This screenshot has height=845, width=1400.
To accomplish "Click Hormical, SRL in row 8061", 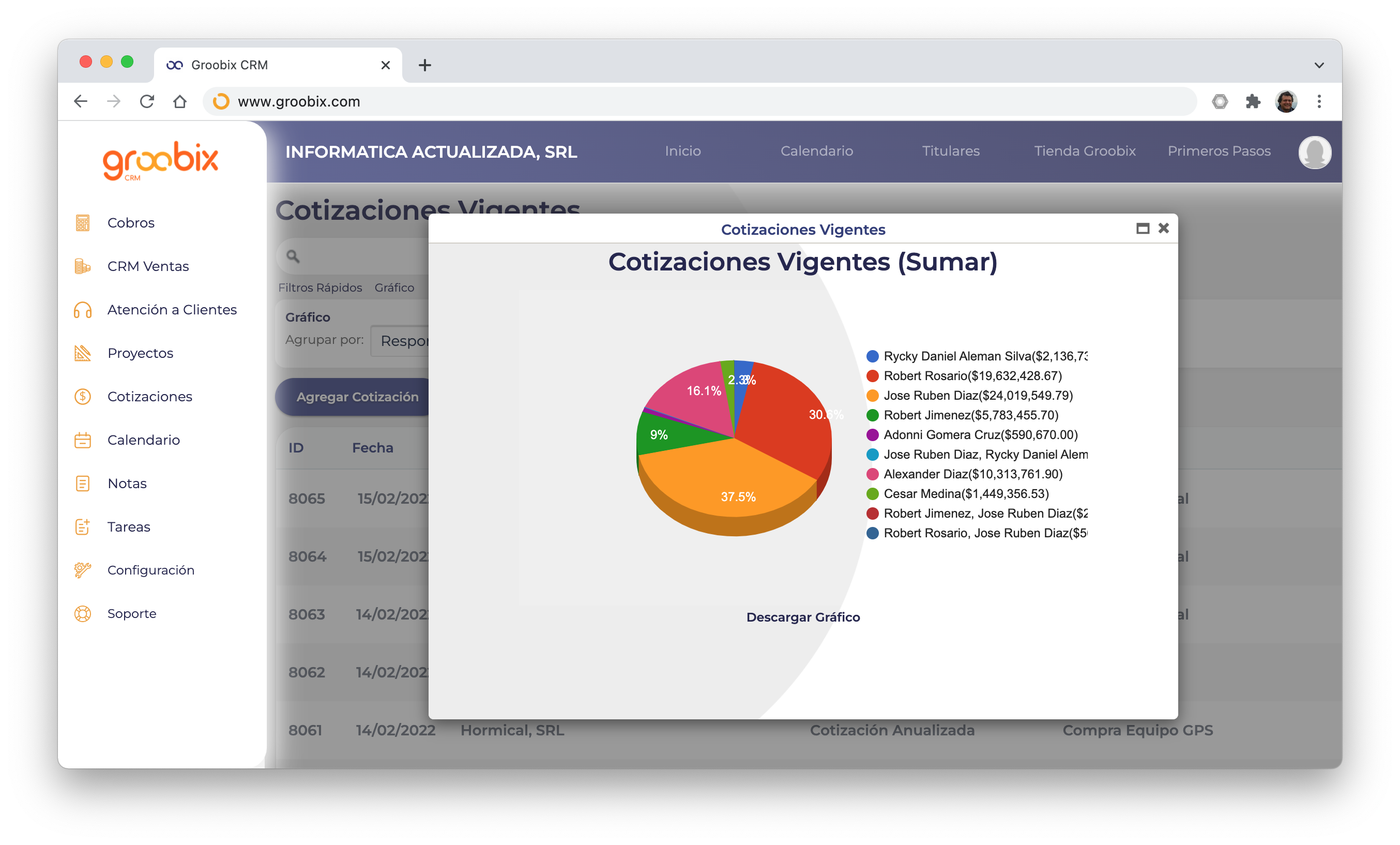I will [512, 730].
